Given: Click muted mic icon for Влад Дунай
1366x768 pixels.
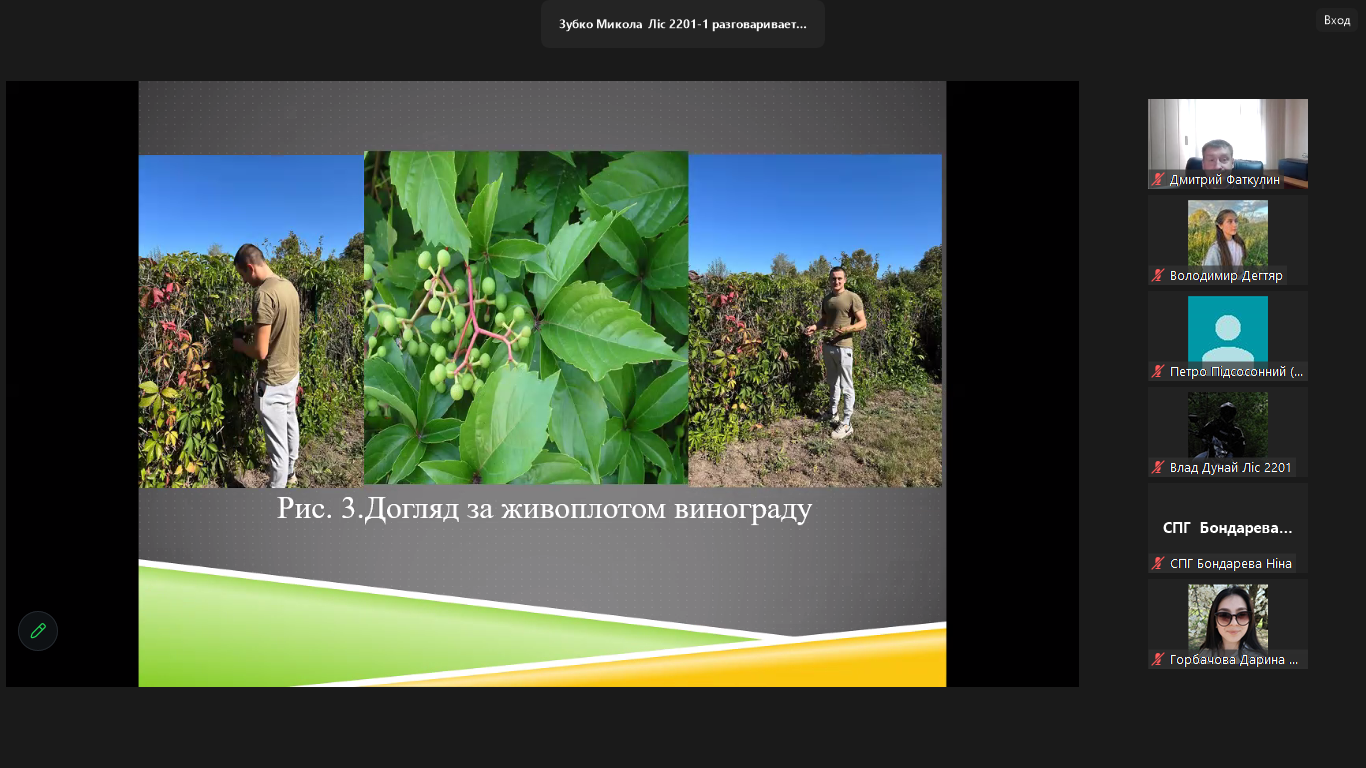Looking at the screenshot, I should tap(1159, 468).
